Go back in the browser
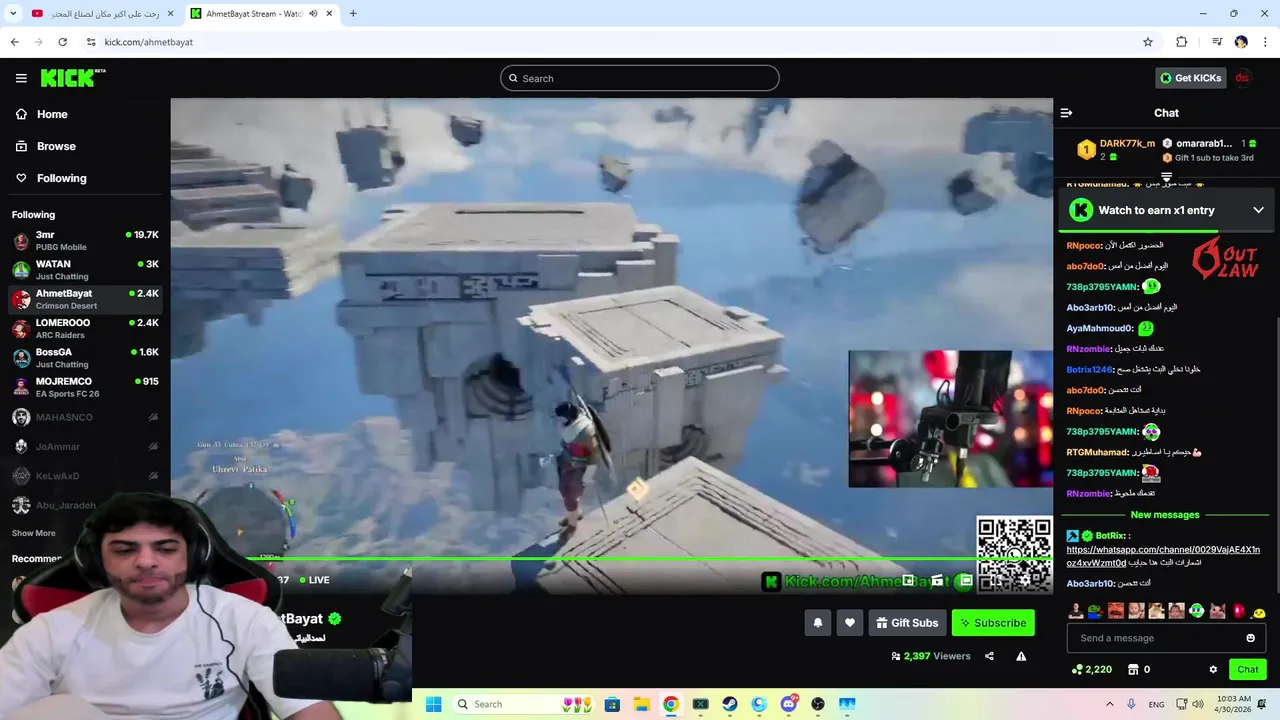Screen dimensions: 1280x720 14,42
